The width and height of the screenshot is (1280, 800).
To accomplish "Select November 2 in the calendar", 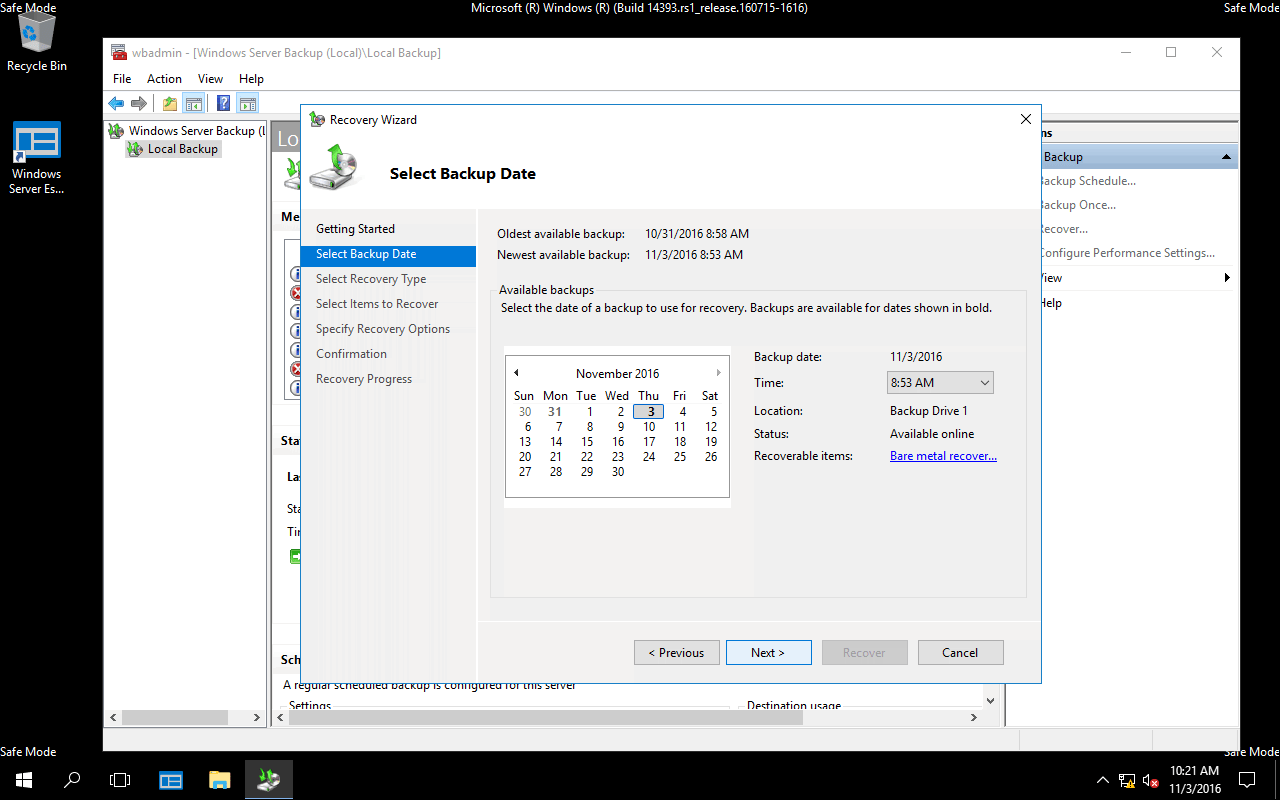I will (620, 412).
